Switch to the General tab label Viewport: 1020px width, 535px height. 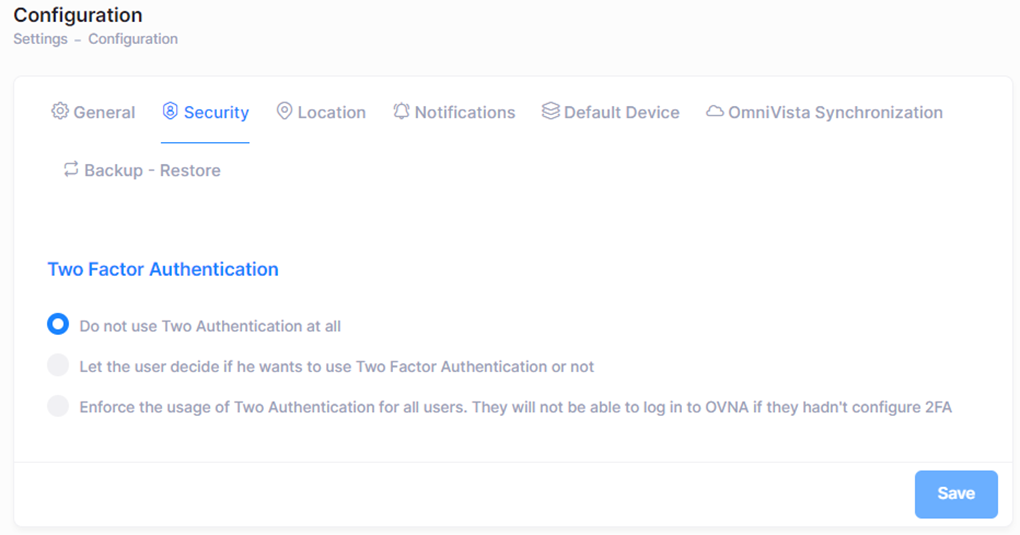coord(104,112)
